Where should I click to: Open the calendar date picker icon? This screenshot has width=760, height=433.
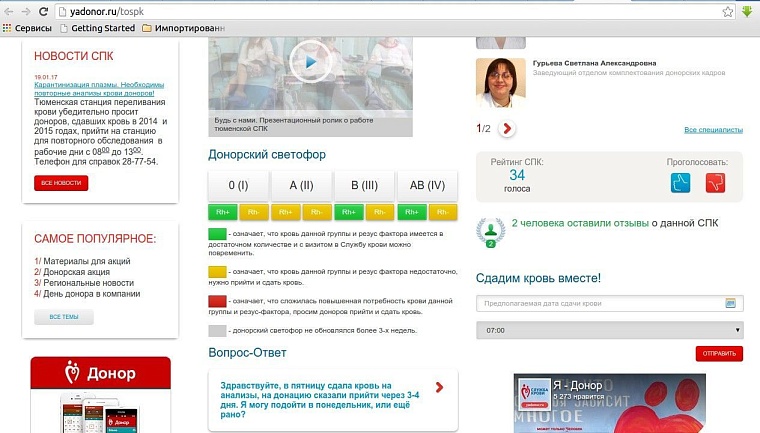pyautogui.click(x=730, y=303)
